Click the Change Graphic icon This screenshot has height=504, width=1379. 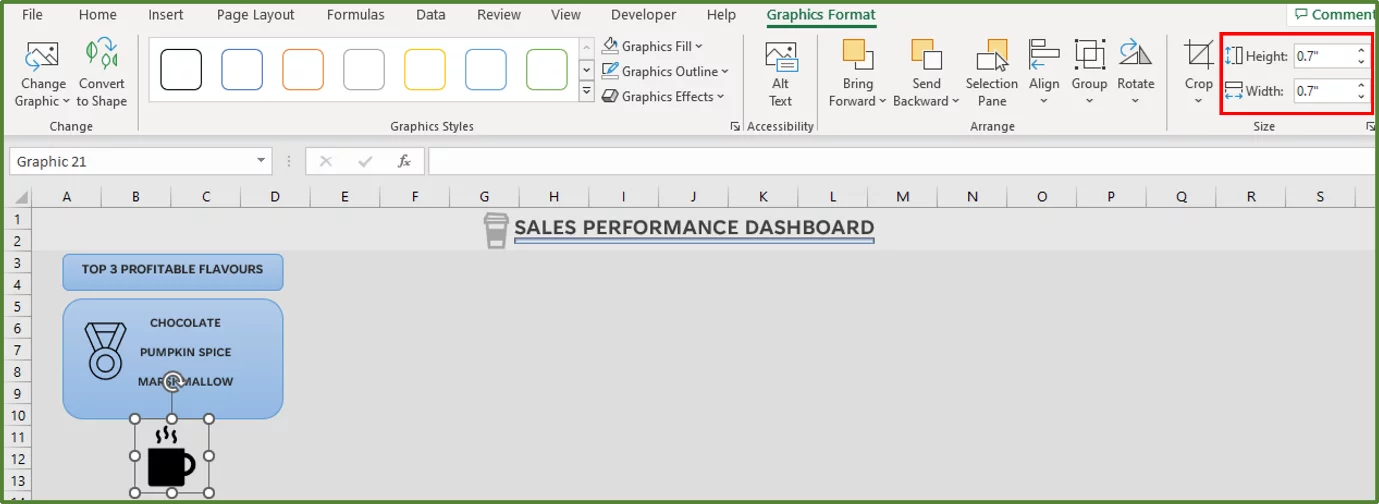coord(42,54)
